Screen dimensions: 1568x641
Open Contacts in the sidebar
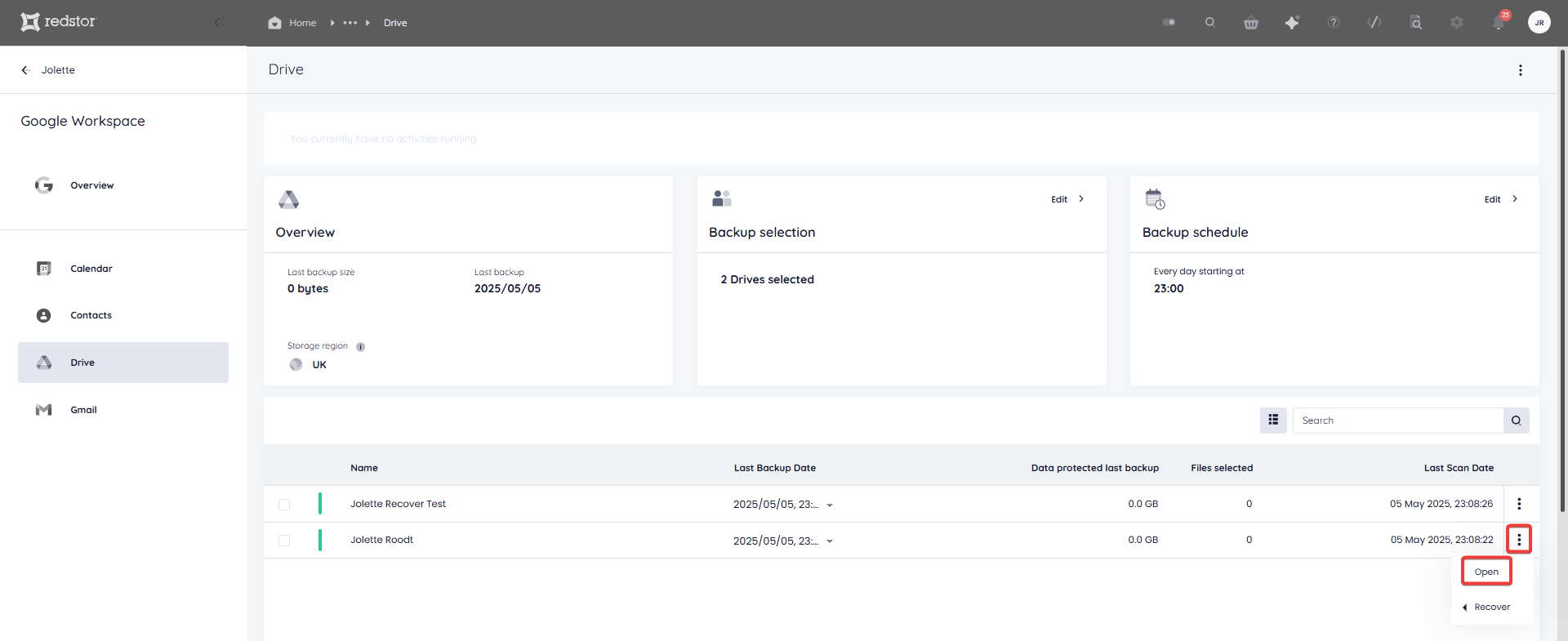91,315
